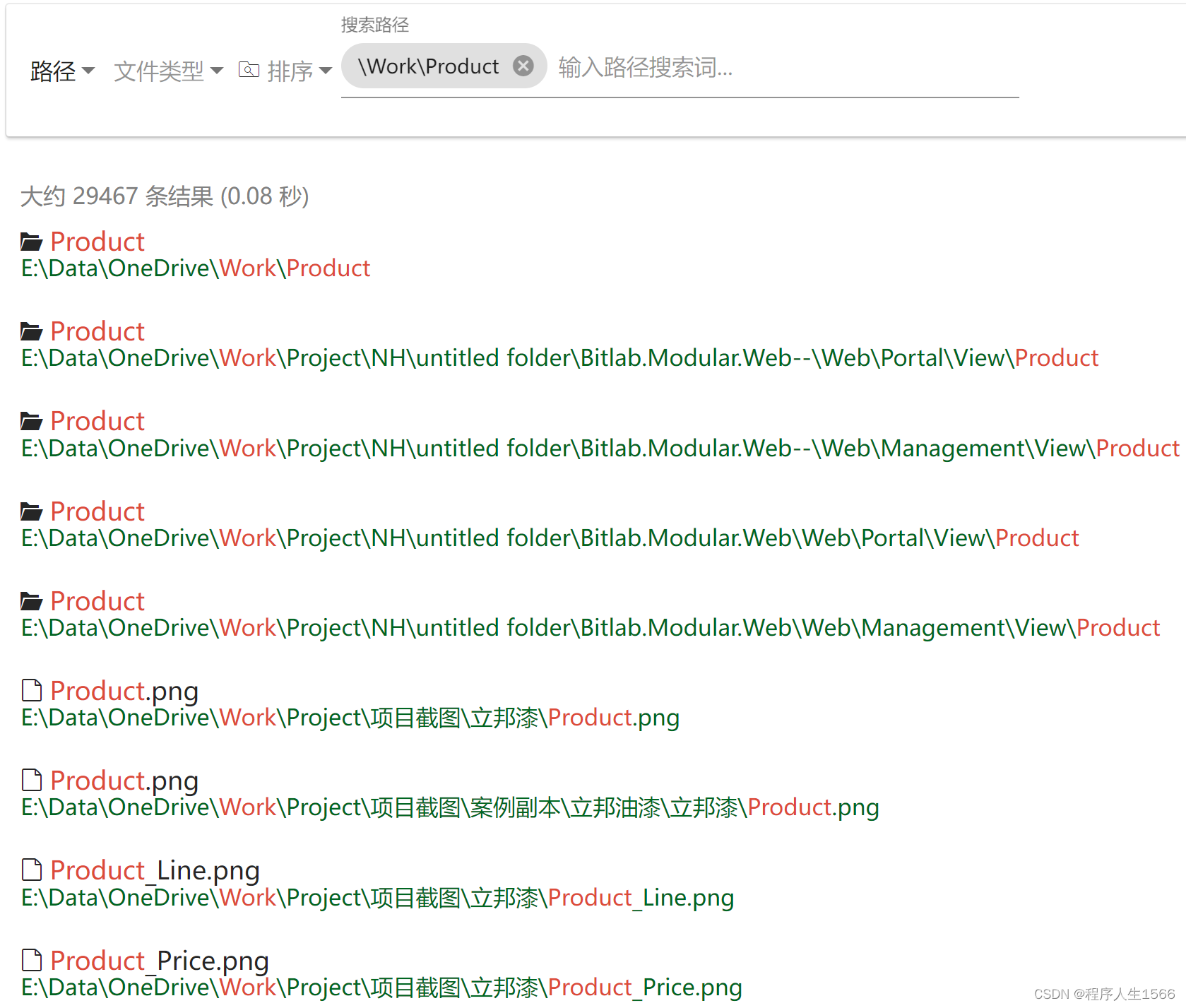Click path ending Web--\Web\Portal\View\Product
Screen dimensions: 1186x1008
point(560,358)
